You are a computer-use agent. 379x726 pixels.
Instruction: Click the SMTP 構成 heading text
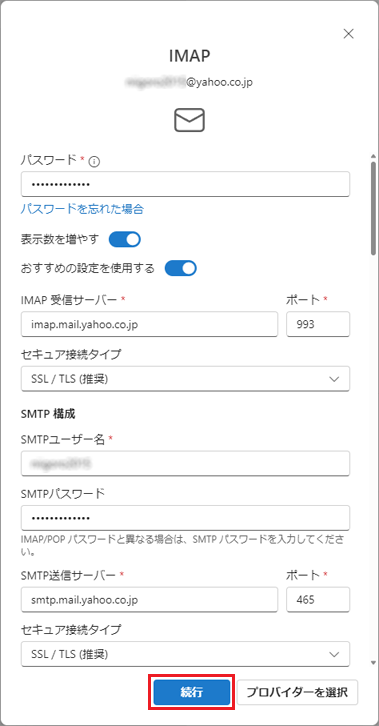[49, 414]
